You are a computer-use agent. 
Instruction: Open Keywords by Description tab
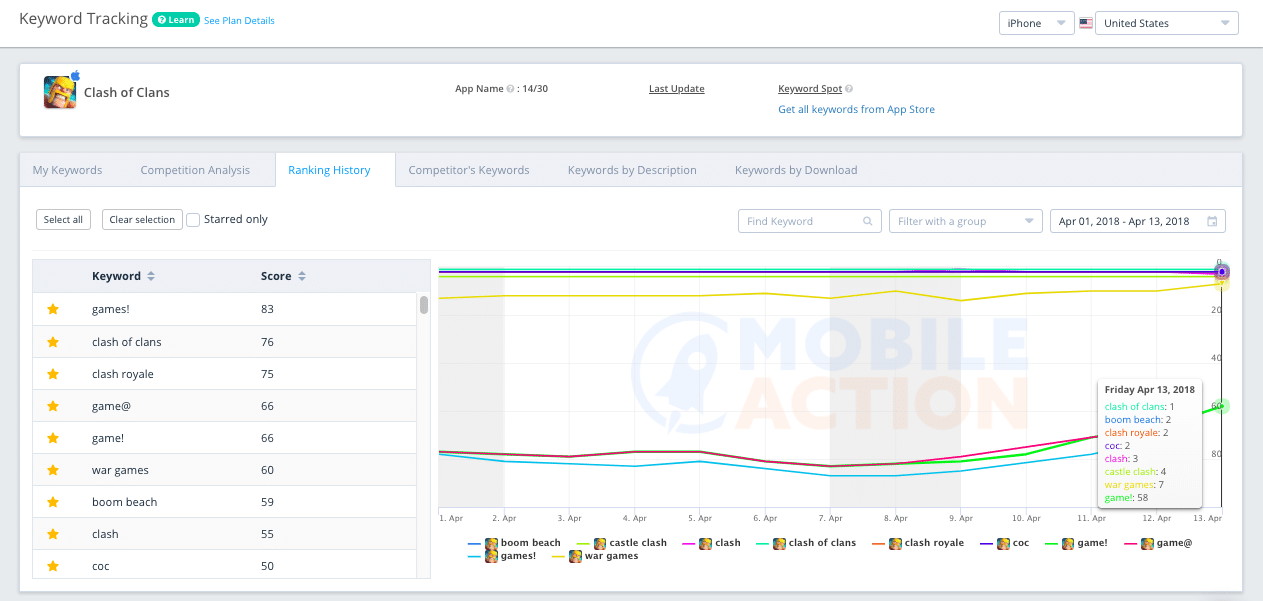632,170
